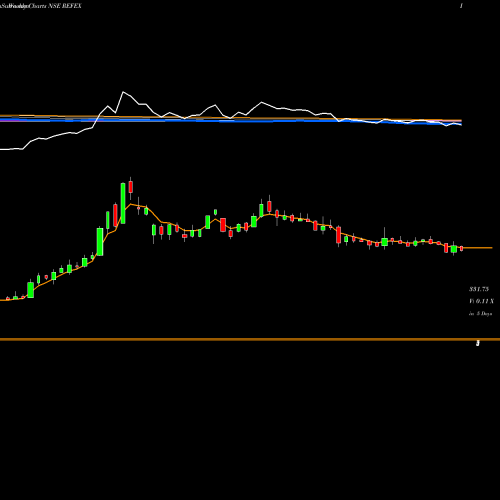Click the 'in 5 Days' label
This screenshot has height=500, width=500.
pyautogui.click(x=480, y=314)
